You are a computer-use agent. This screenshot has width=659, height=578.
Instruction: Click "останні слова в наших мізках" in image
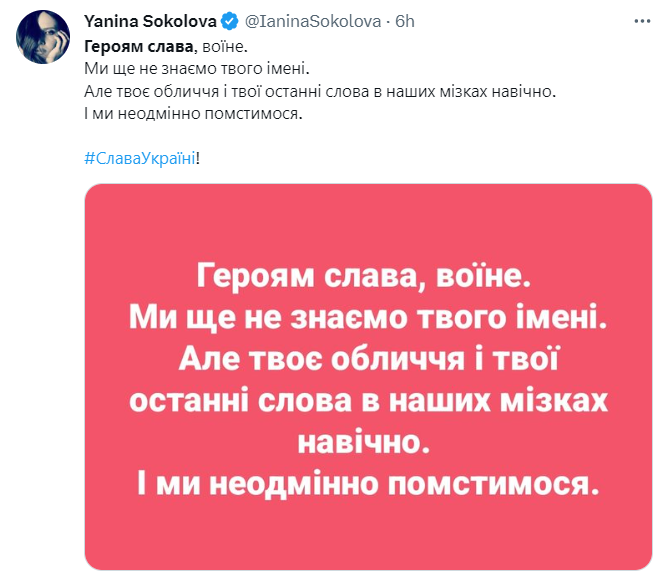click(x=368, y=400)
